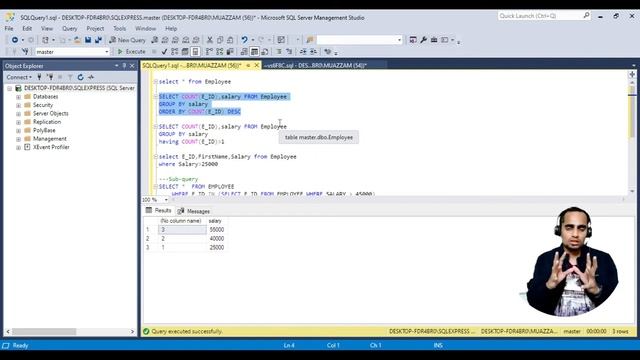Image resolution: width=640 pixels, height=360 pixels.
Task: Open the Project menu
Action: tap(95, 29)
